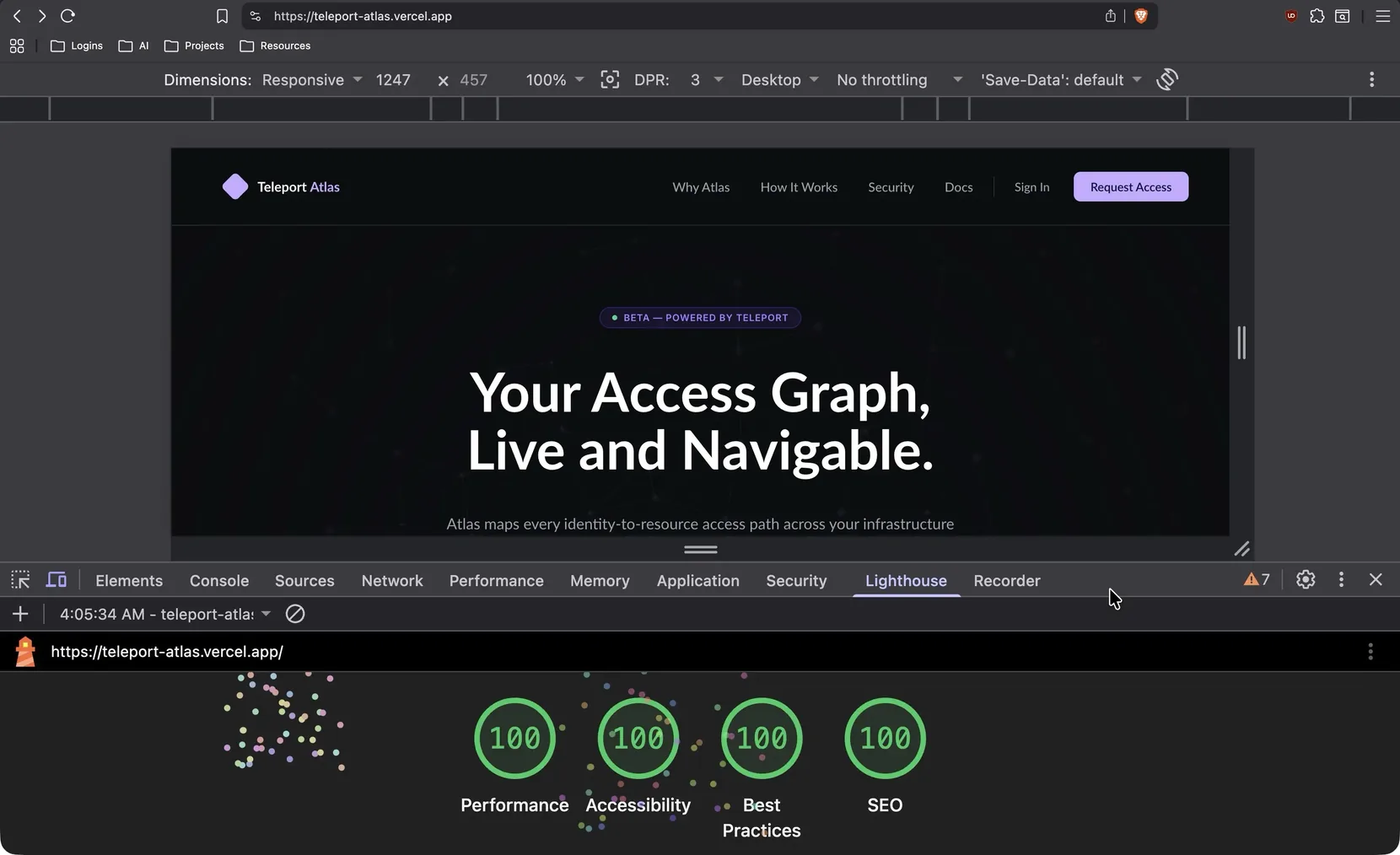This screenshot has width=1400, height=855.
Task: Switch to the DevTools Security tab
Action: (796, 580)
